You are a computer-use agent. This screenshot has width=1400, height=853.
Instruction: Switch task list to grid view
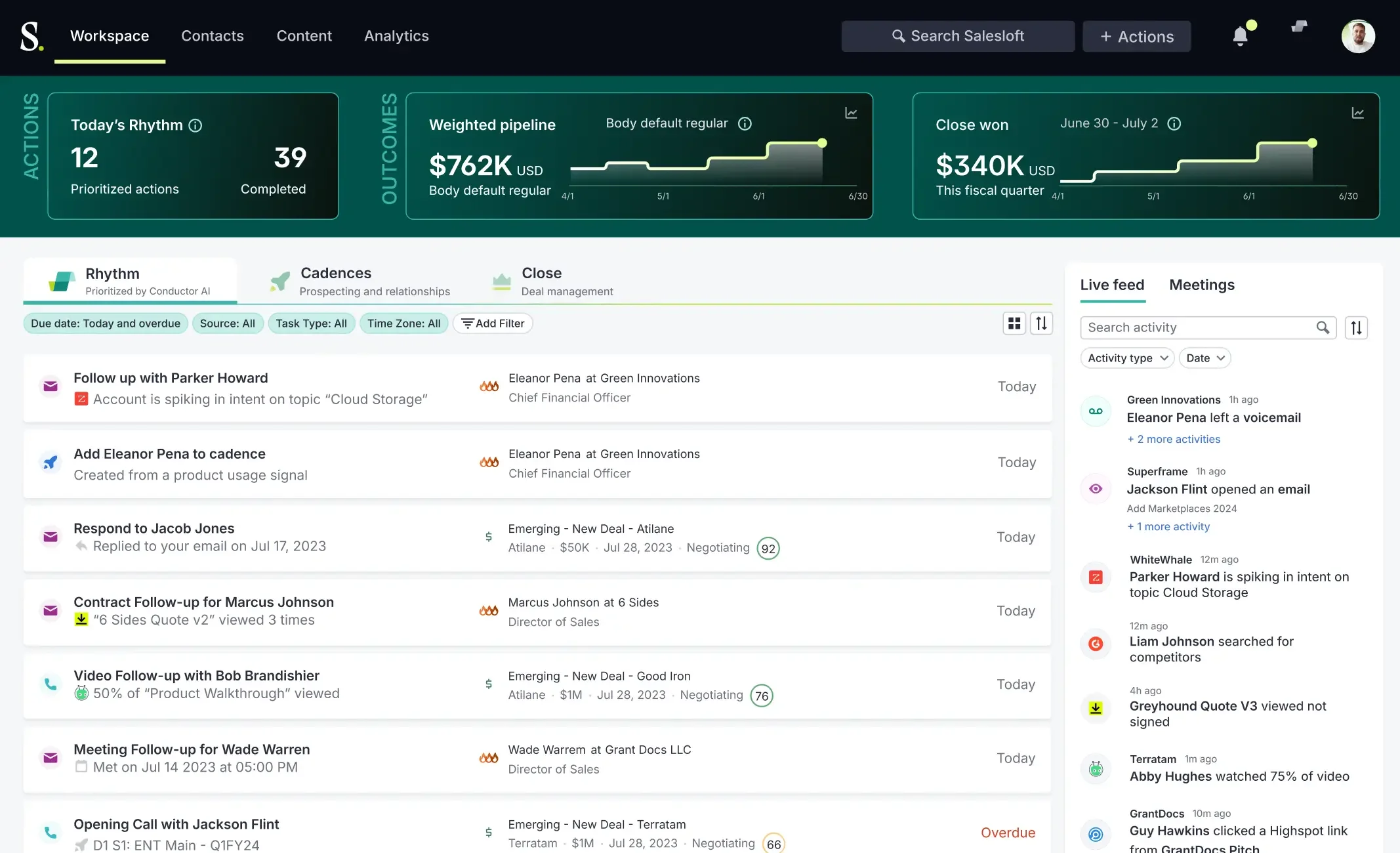(1014, 323)
